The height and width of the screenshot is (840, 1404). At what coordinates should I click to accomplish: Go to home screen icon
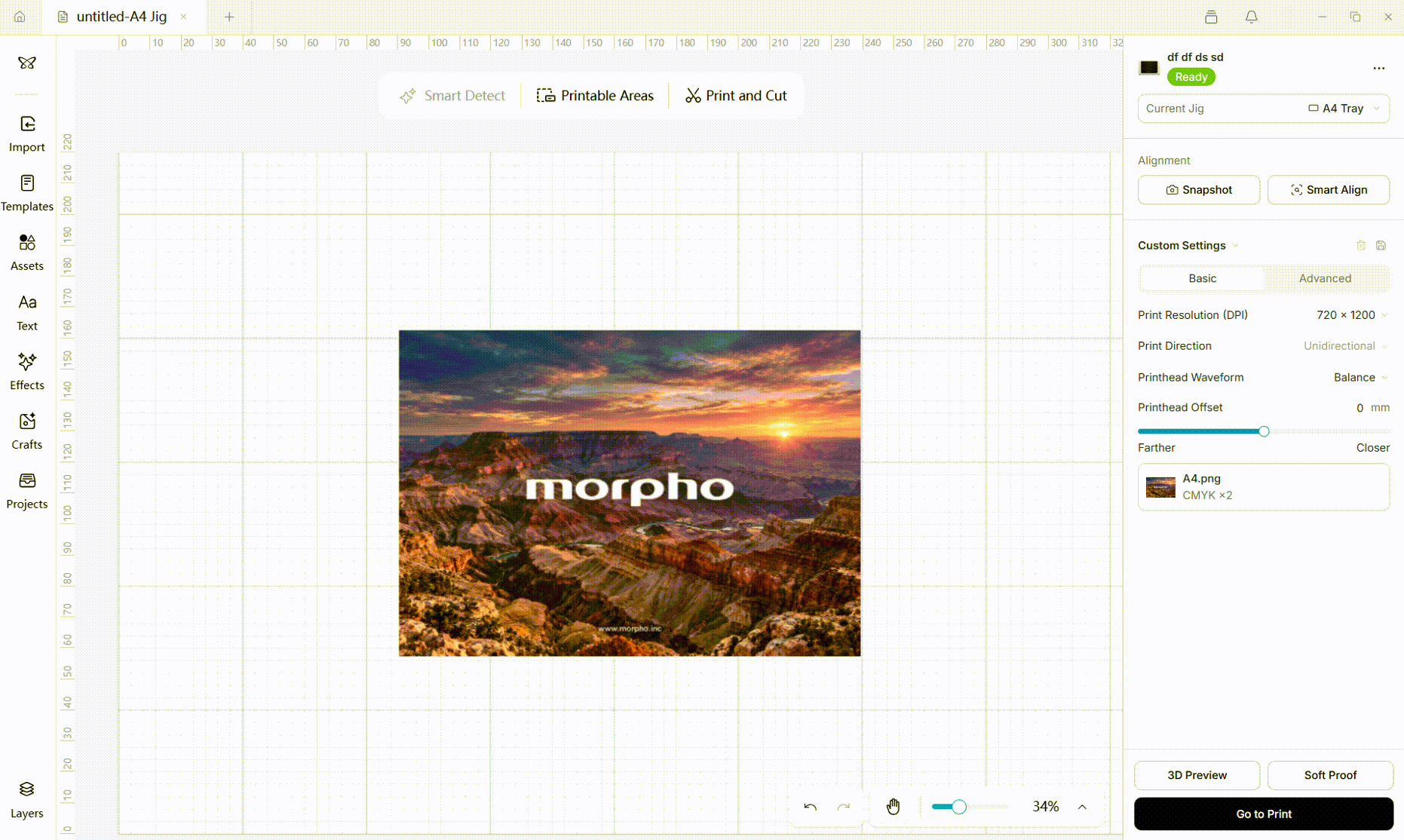(x=20, y=17)
